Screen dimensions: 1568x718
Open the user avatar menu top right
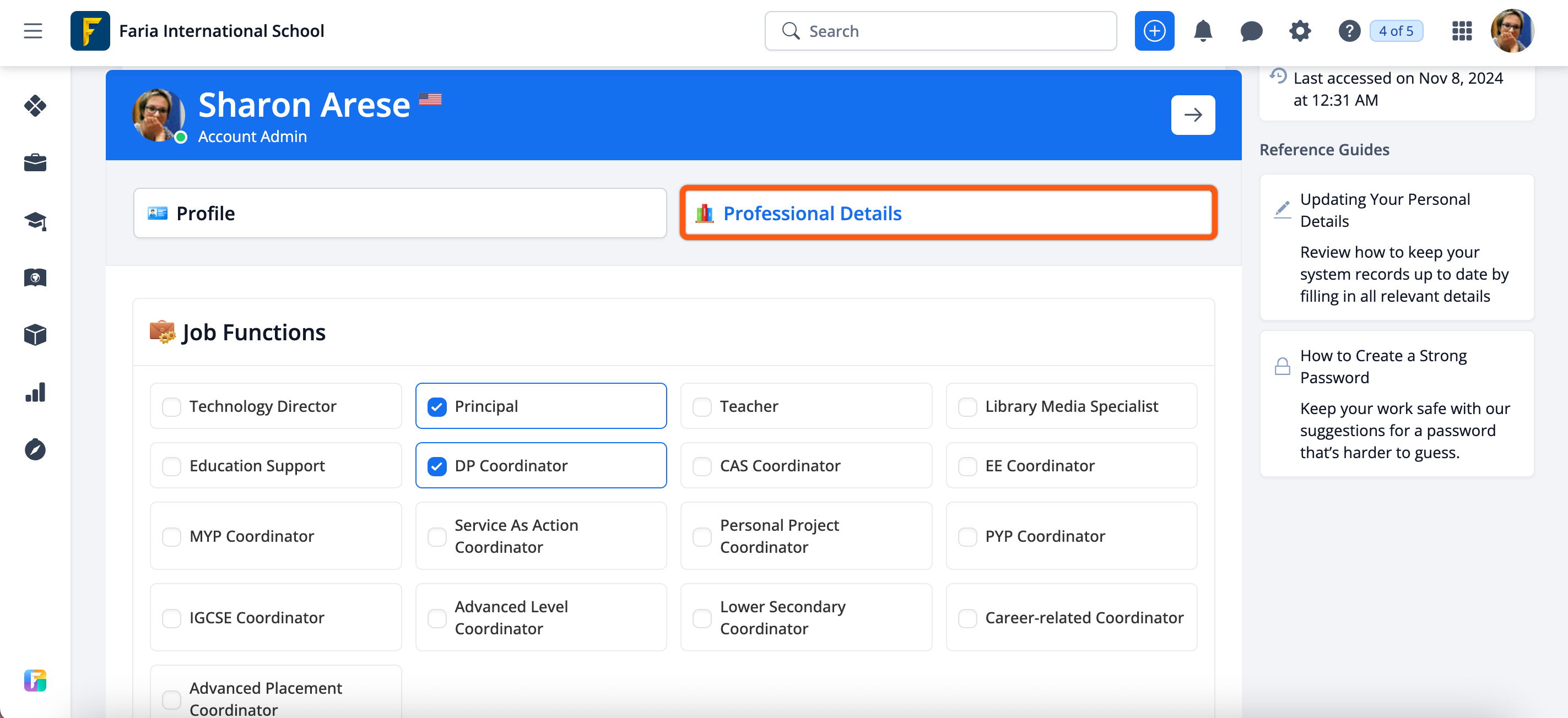(x=1511, y=31)
